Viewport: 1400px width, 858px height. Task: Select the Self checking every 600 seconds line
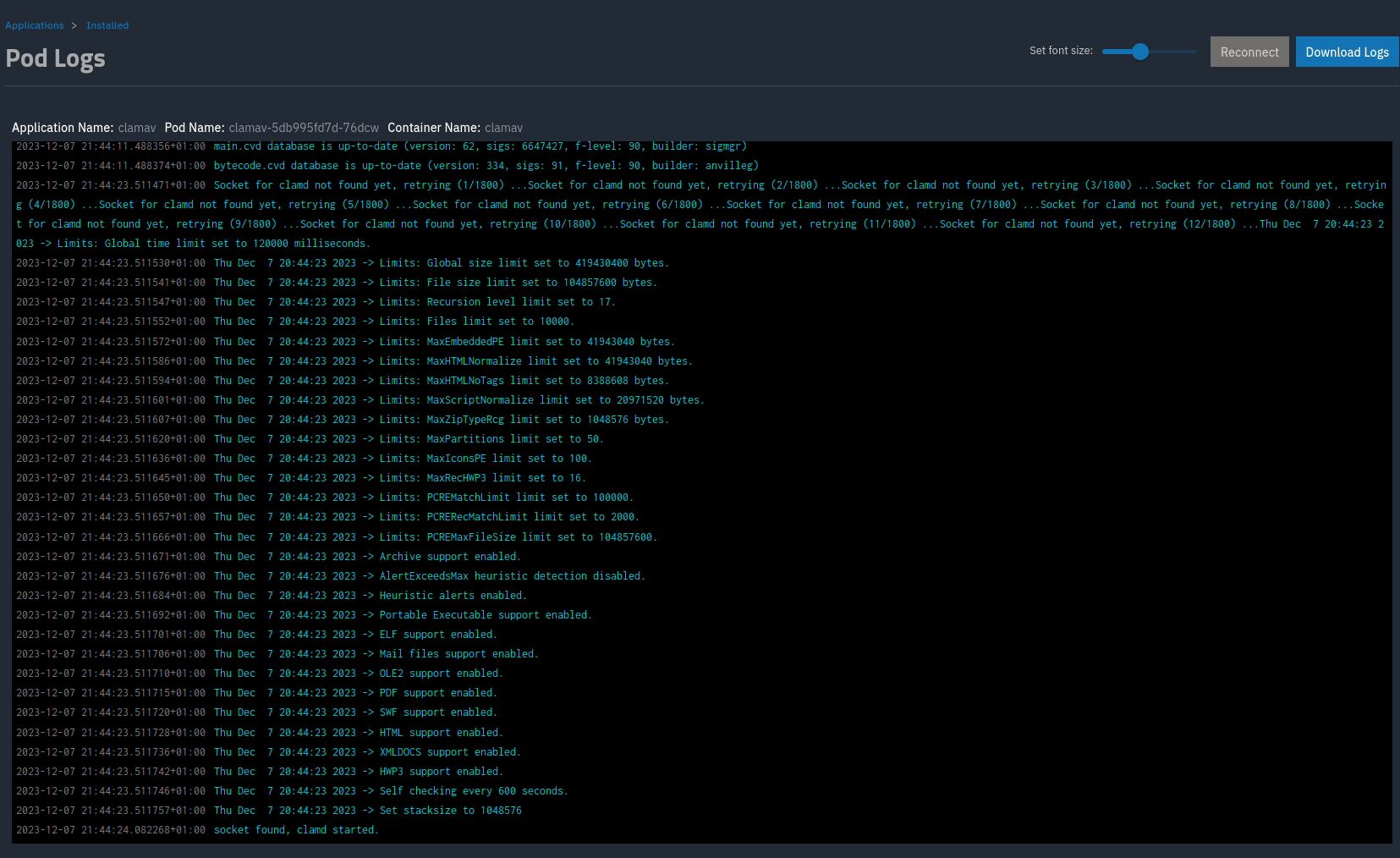coord(292,791)
